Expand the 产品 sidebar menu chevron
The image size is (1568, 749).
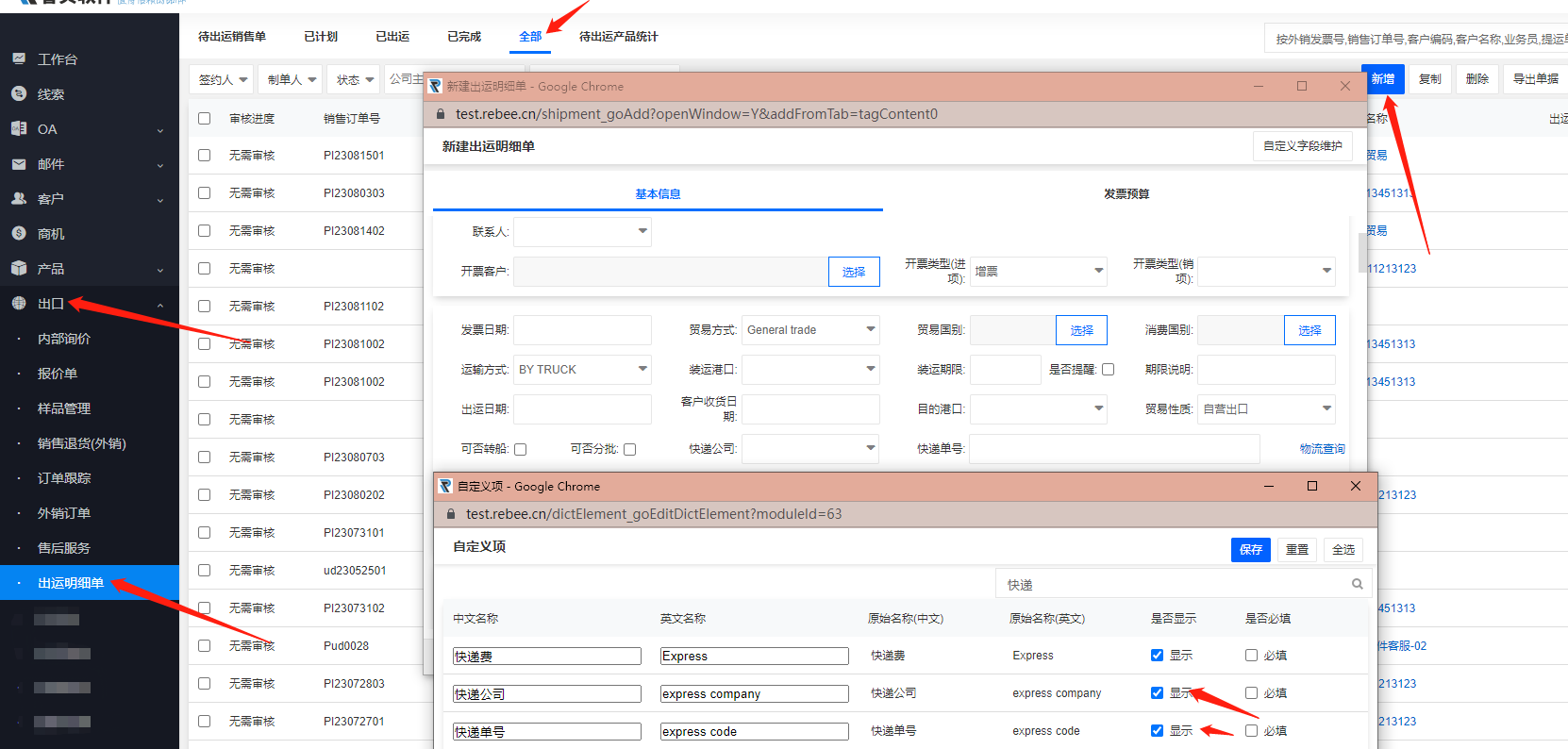tap(160, 270)
